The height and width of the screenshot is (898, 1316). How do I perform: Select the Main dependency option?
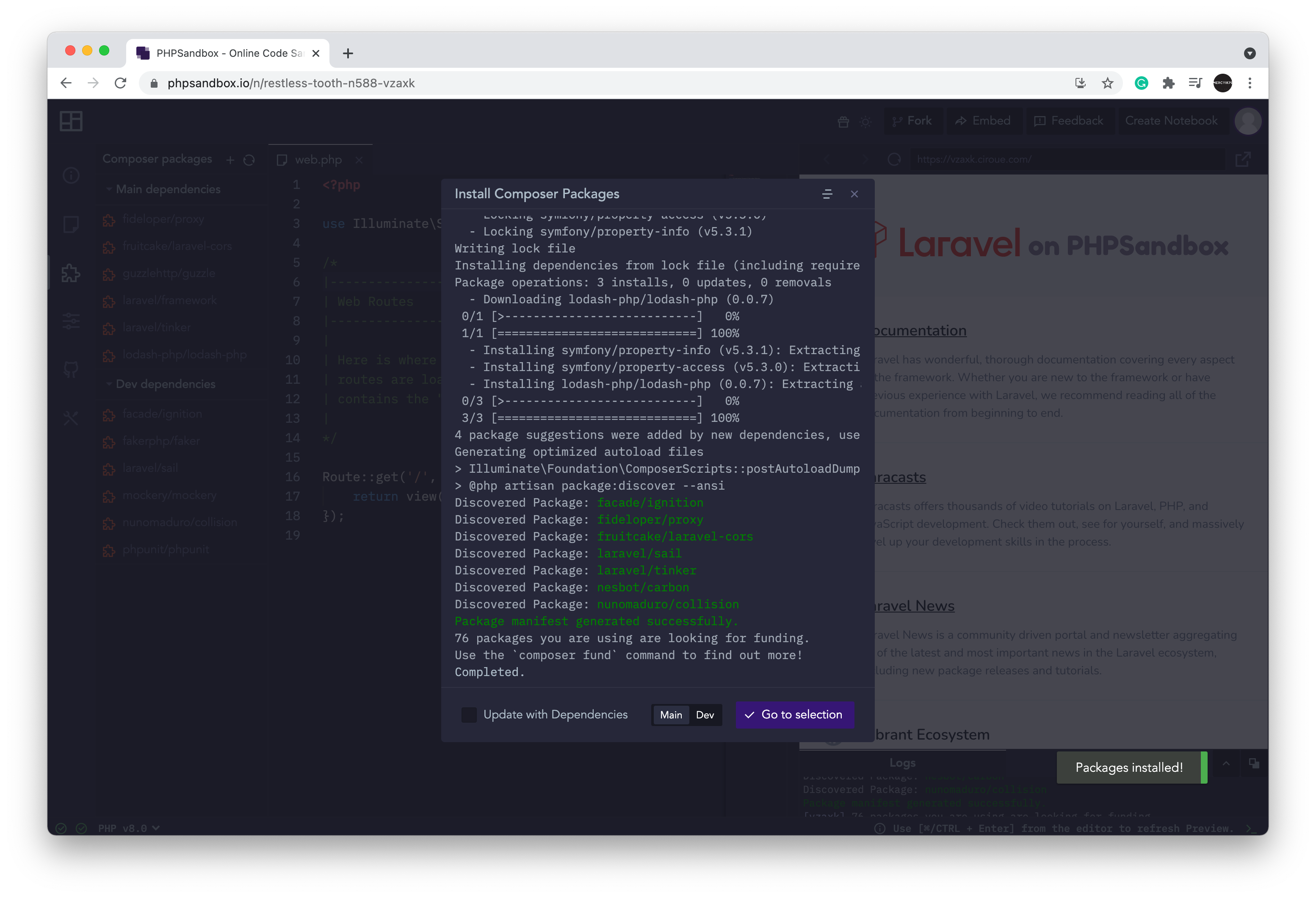click(x=670, y=715)
